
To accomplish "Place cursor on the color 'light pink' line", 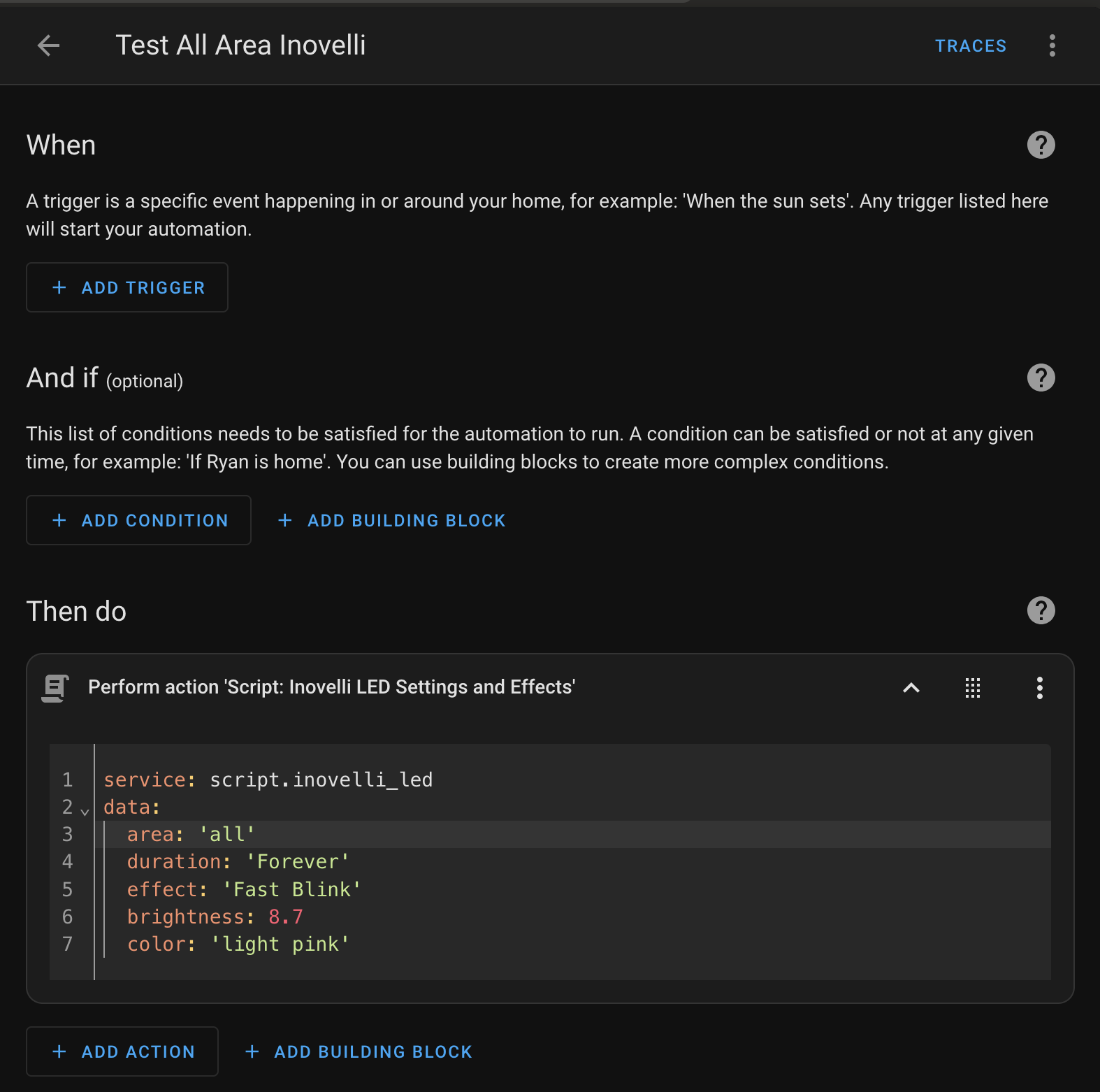I will point(280,944).
